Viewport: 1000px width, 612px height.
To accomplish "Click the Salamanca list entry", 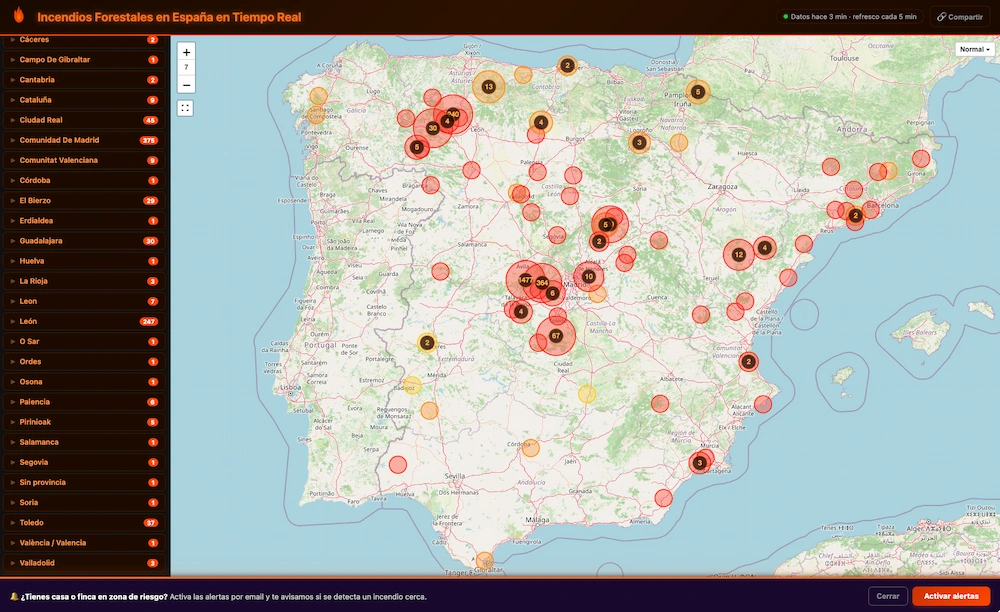I will 84,442.
